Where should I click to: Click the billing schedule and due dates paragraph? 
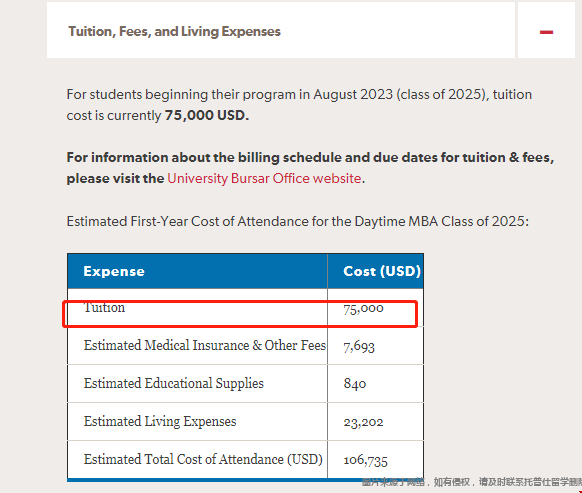tap(310, 168)
